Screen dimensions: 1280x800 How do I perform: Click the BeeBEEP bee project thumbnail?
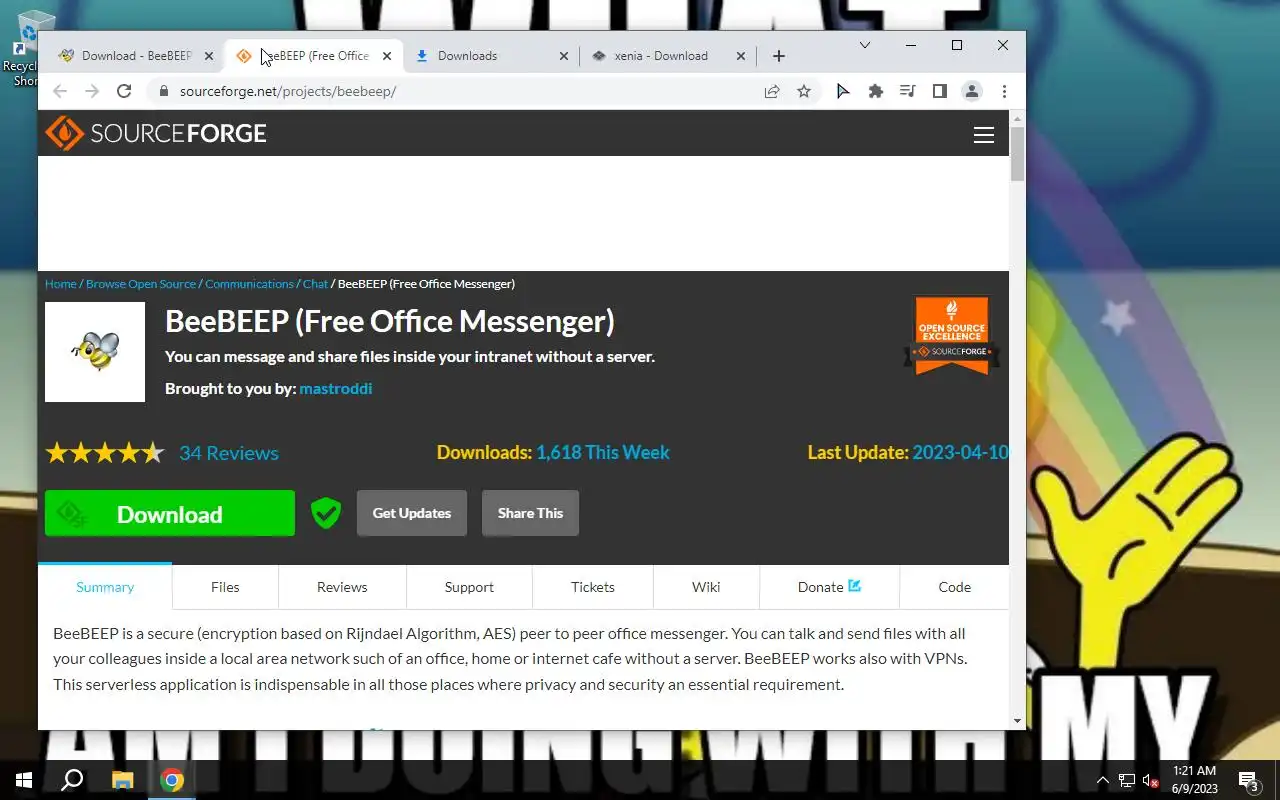(x=95, y=352)
